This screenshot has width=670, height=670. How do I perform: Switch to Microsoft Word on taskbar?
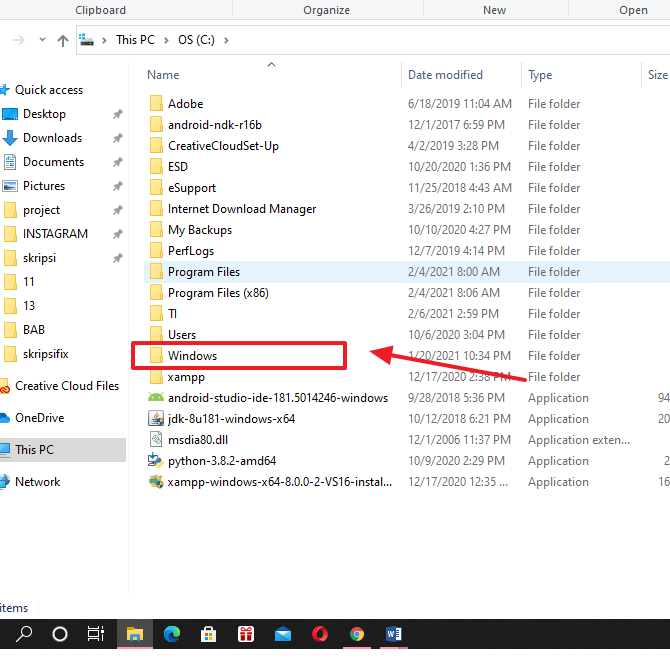[x=394, y=634]
